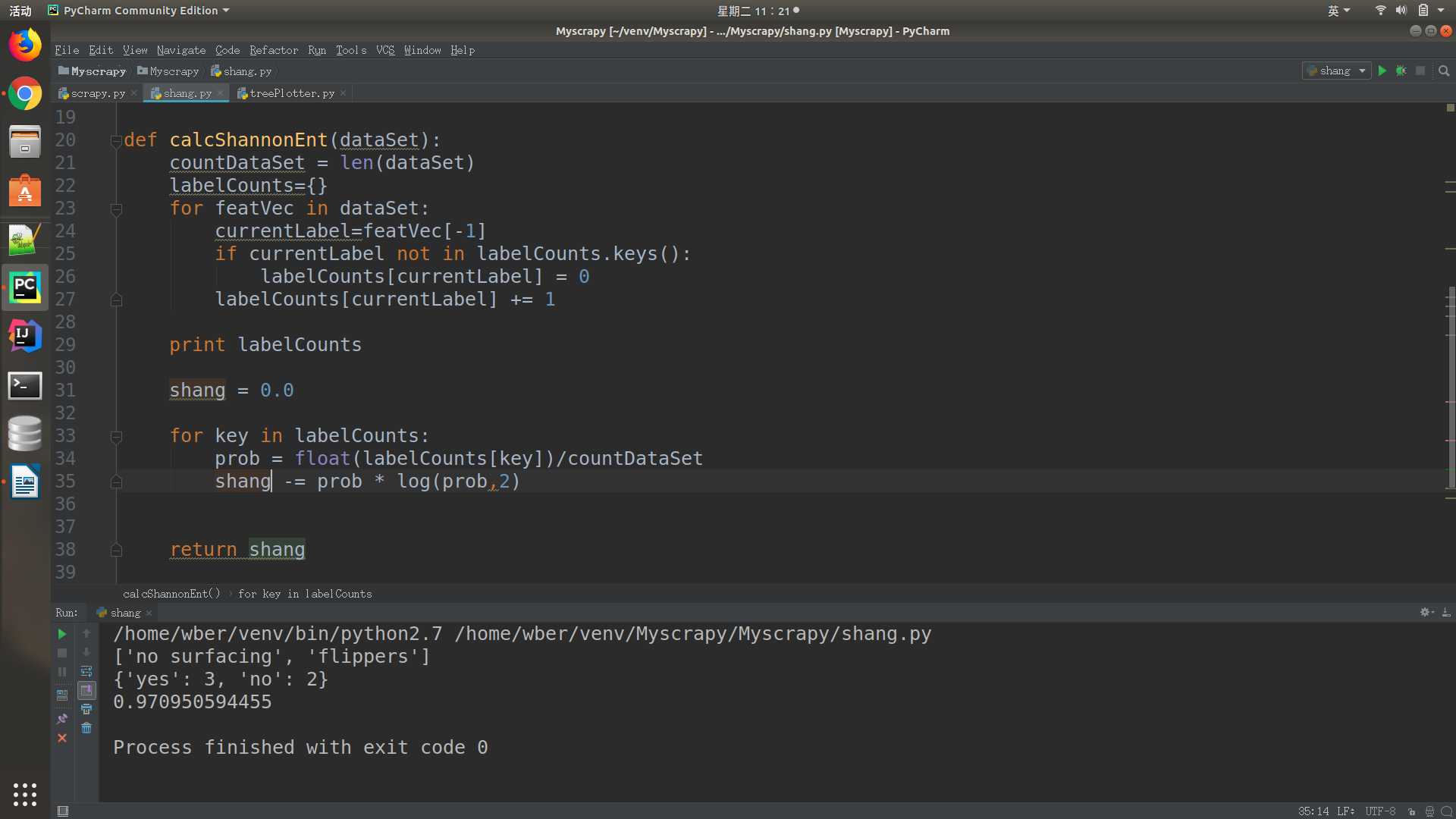Click the down stack trace arrow

[x=86, y=652]
